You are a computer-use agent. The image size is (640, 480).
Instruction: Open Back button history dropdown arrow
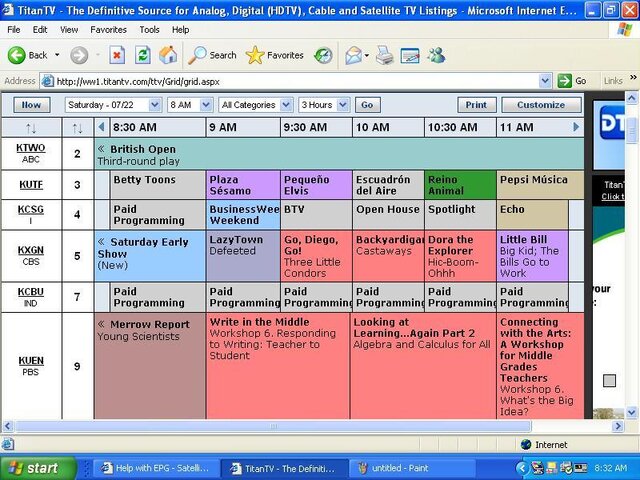coord(57,55)
